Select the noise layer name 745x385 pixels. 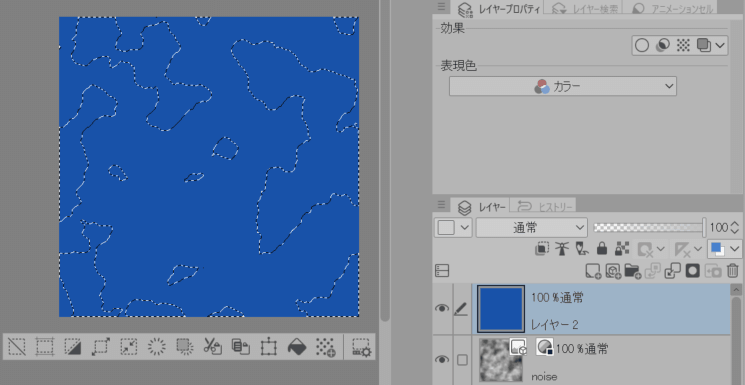[x=544, y=377]
